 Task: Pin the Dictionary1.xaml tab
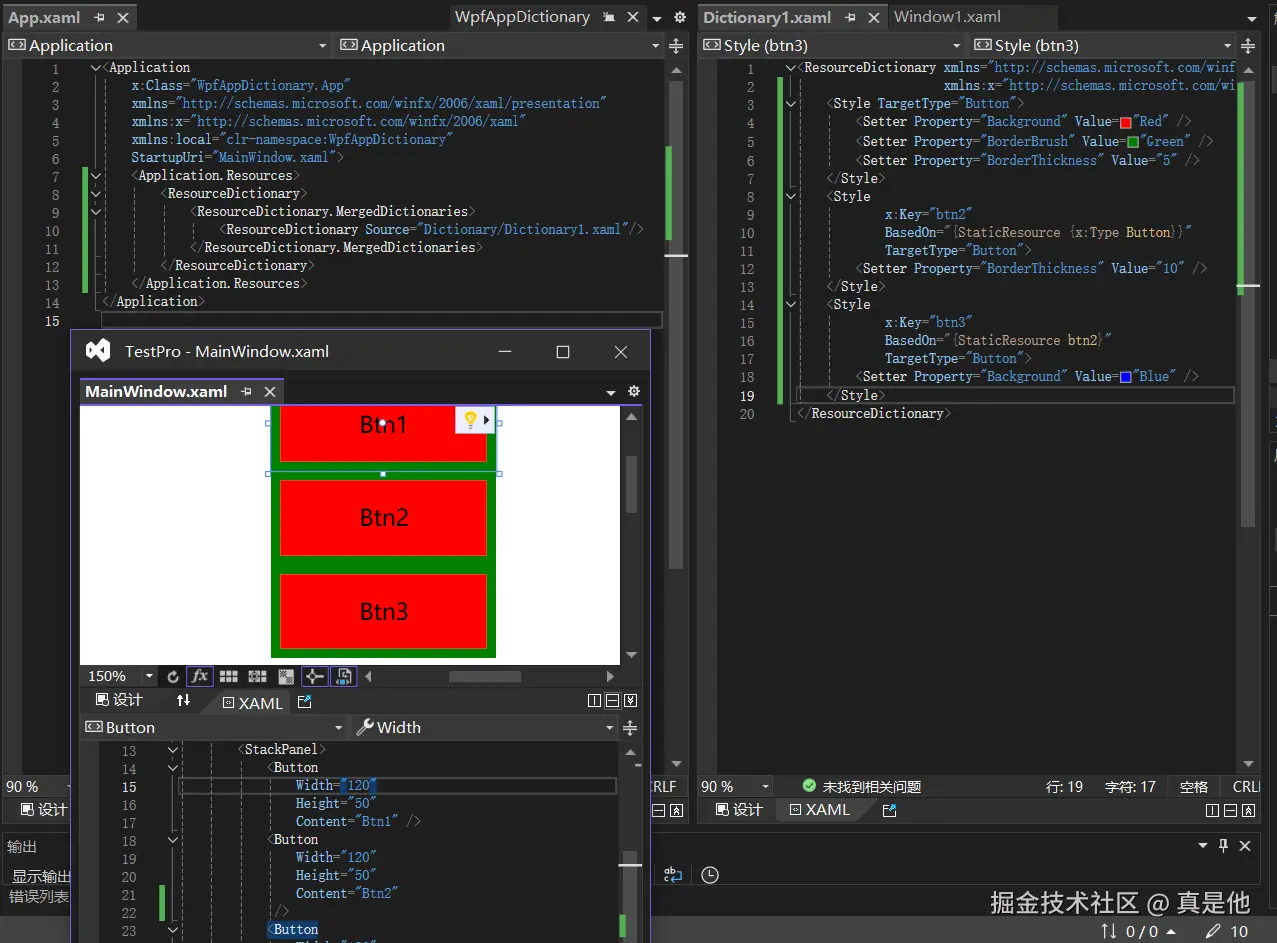850,18
